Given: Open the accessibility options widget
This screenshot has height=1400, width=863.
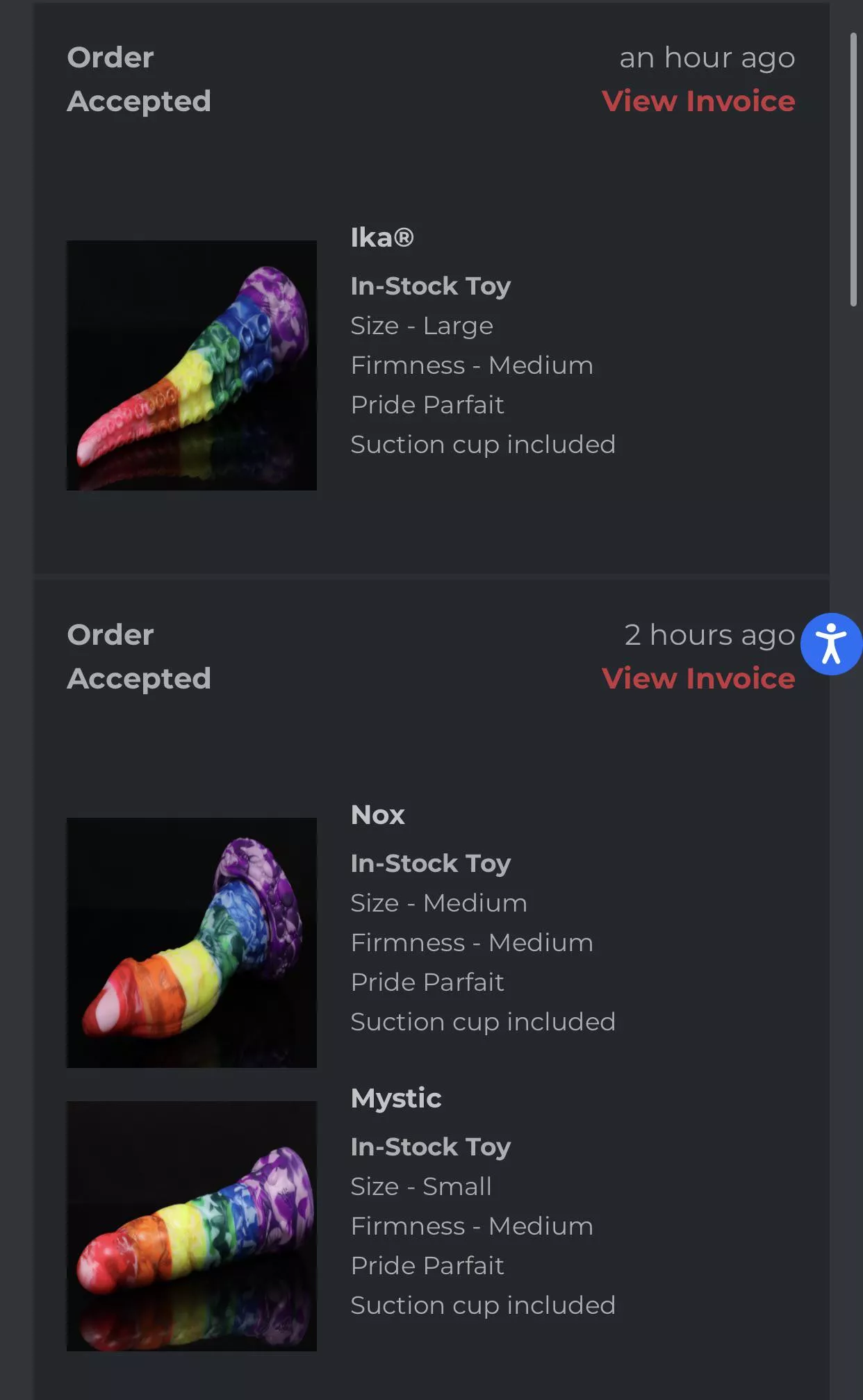Looking at the screenshot, I should (x=831, y=644).
